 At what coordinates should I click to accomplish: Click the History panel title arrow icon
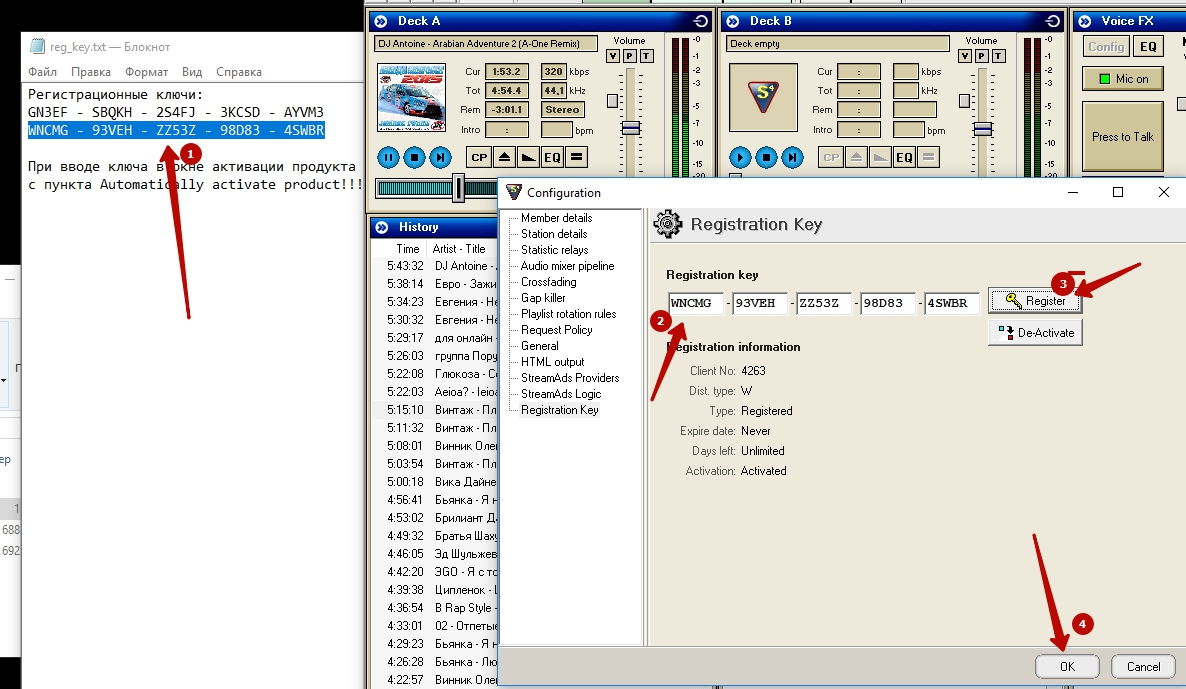coord(381,227)
